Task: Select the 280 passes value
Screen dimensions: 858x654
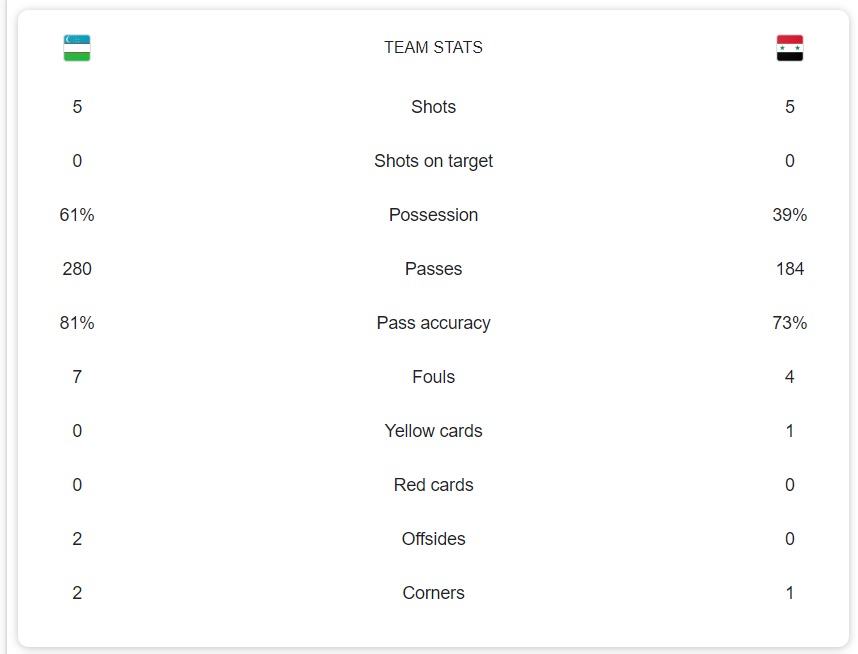Action: click(x=77, y=269)
